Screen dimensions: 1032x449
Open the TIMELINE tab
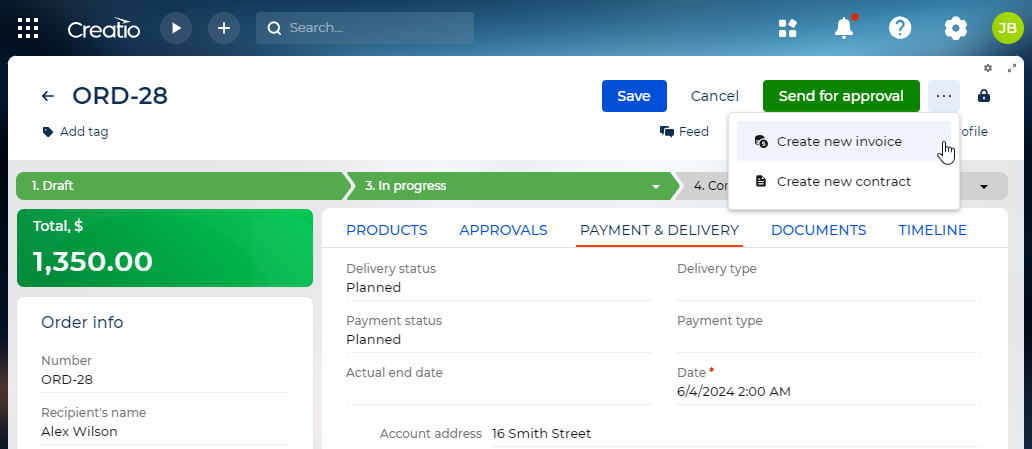click(x=933, y=230)
